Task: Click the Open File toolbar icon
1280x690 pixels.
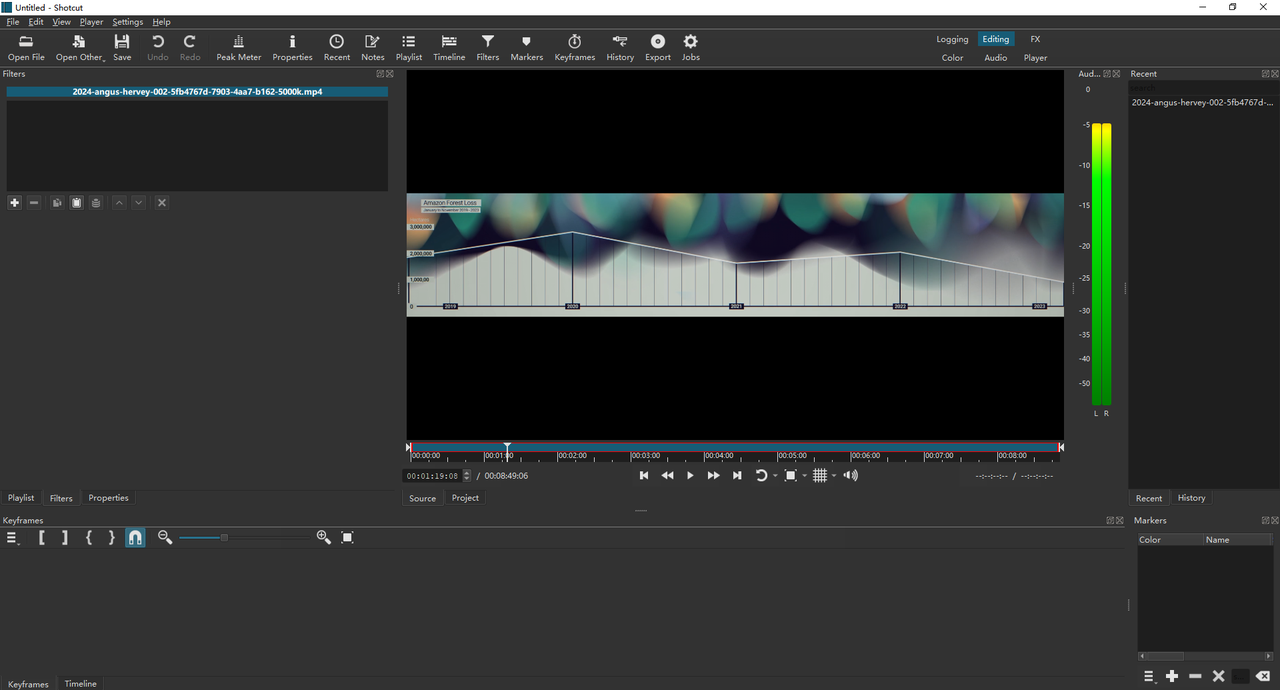Action: (x=26, y=47)
